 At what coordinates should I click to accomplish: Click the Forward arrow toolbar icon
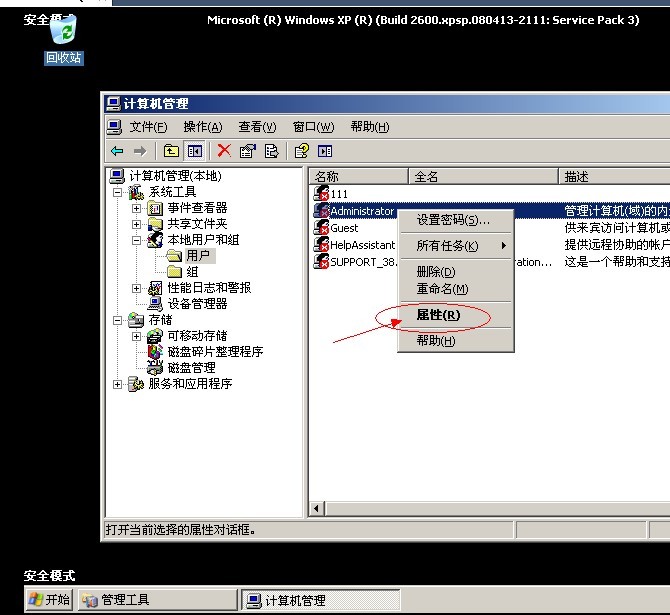coord(140,151)
